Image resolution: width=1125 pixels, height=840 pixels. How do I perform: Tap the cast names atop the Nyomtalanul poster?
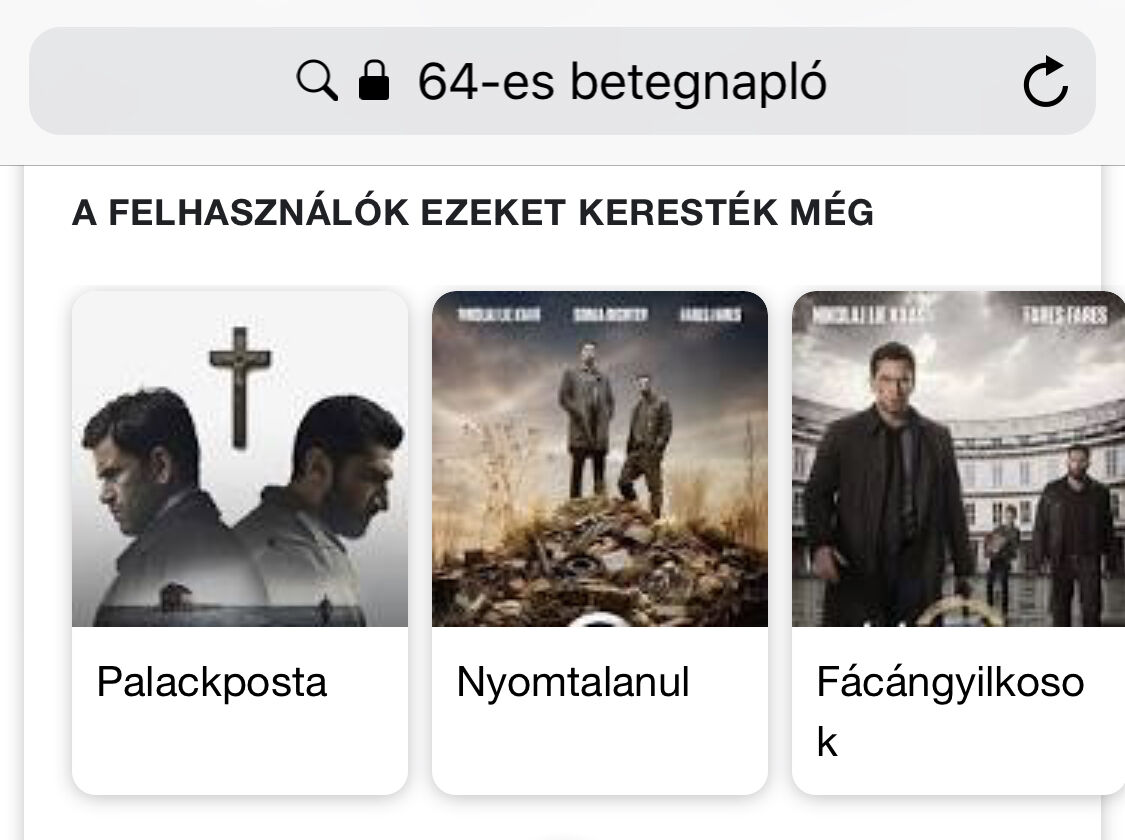pyautogui.click(x=599, y=314)
